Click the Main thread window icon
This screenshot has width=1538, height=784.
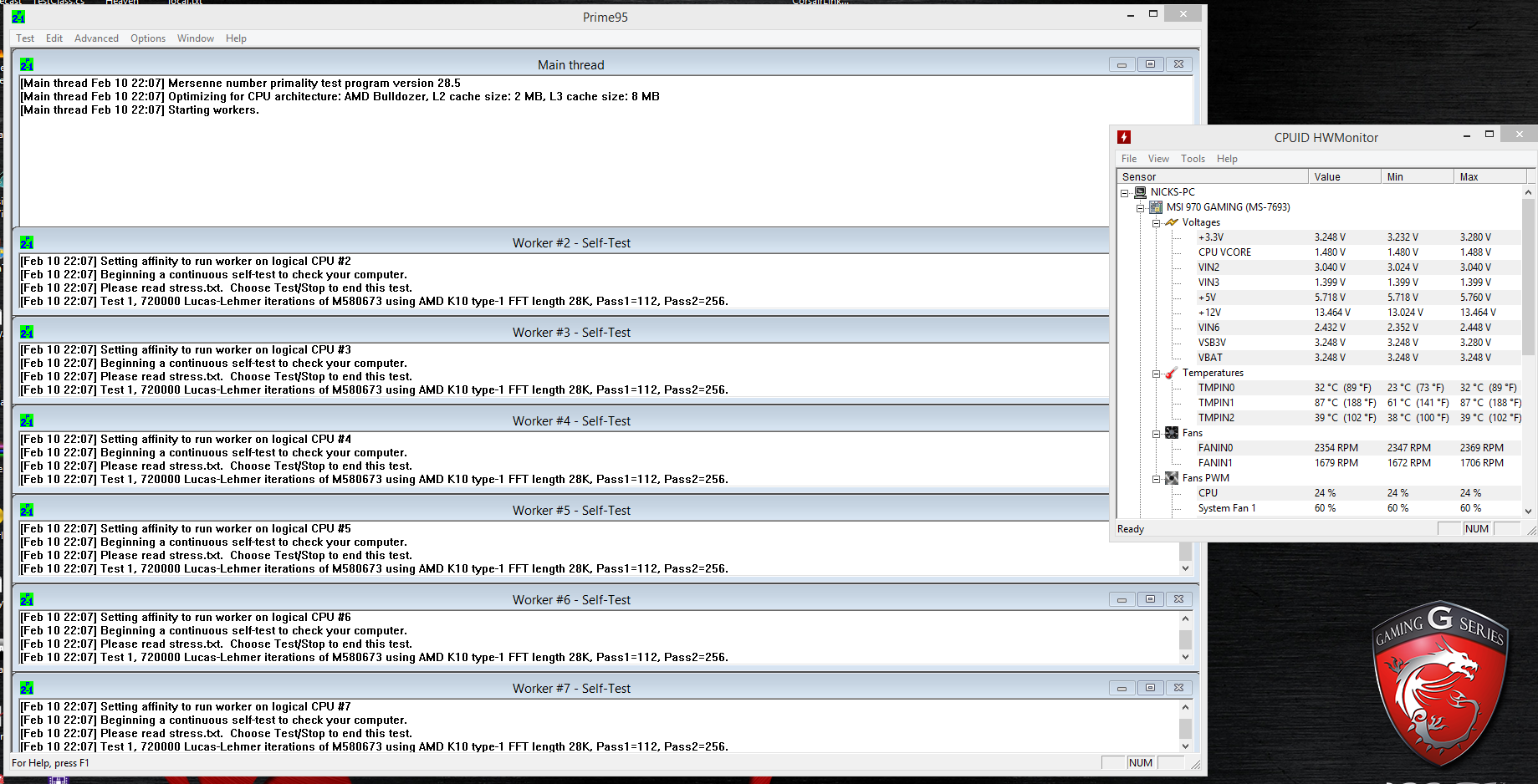tap(27, 64)
